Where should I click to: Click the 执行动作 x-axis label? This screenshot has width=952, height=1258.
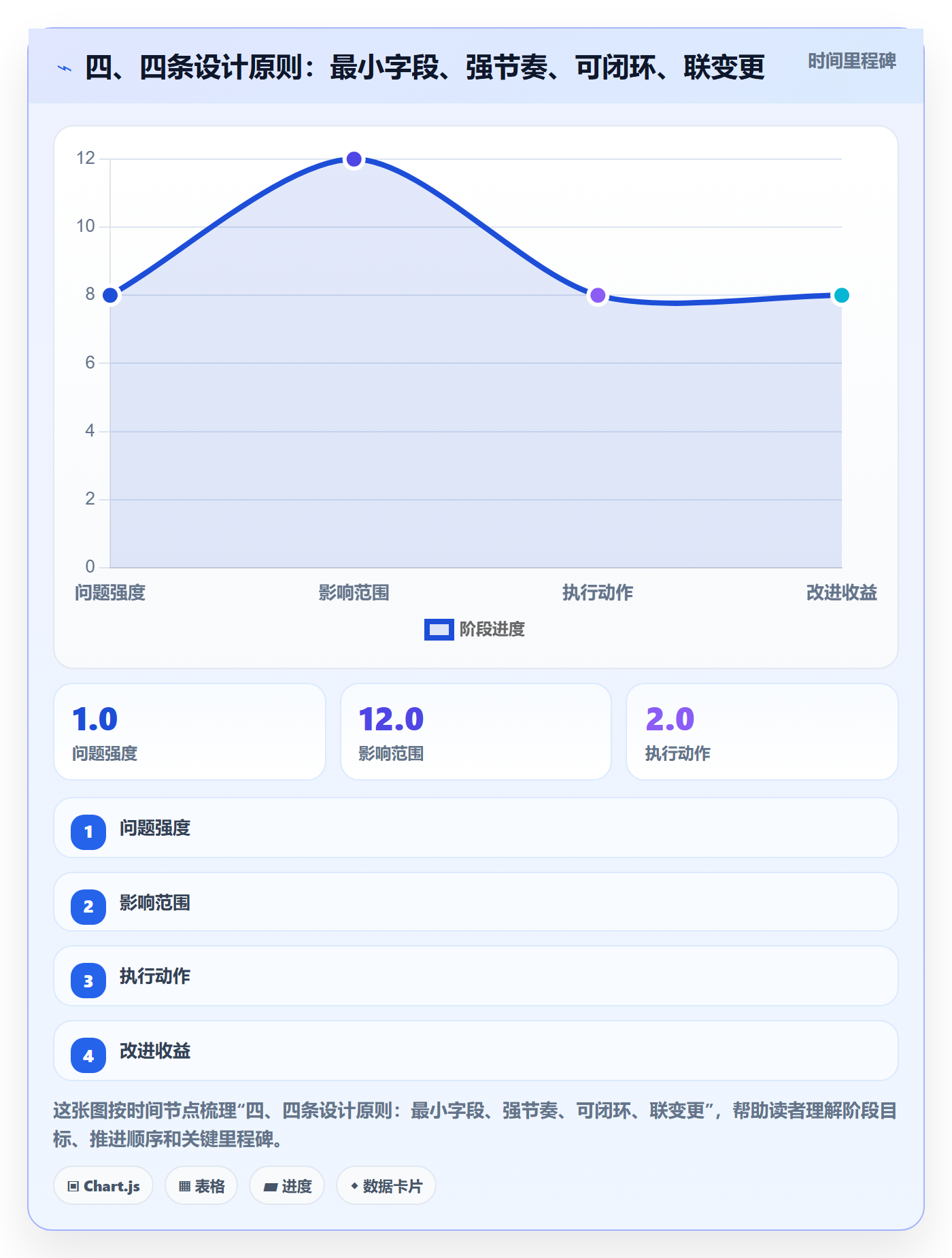[x=598, y=593]
